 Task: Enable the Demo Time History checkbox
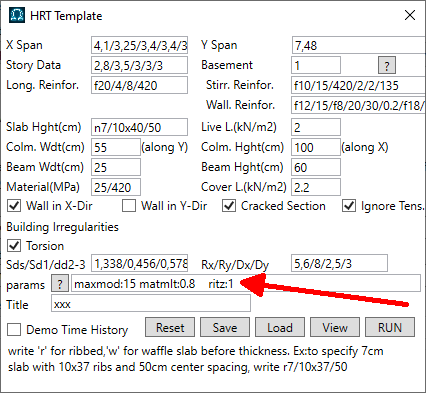point(14,330)
